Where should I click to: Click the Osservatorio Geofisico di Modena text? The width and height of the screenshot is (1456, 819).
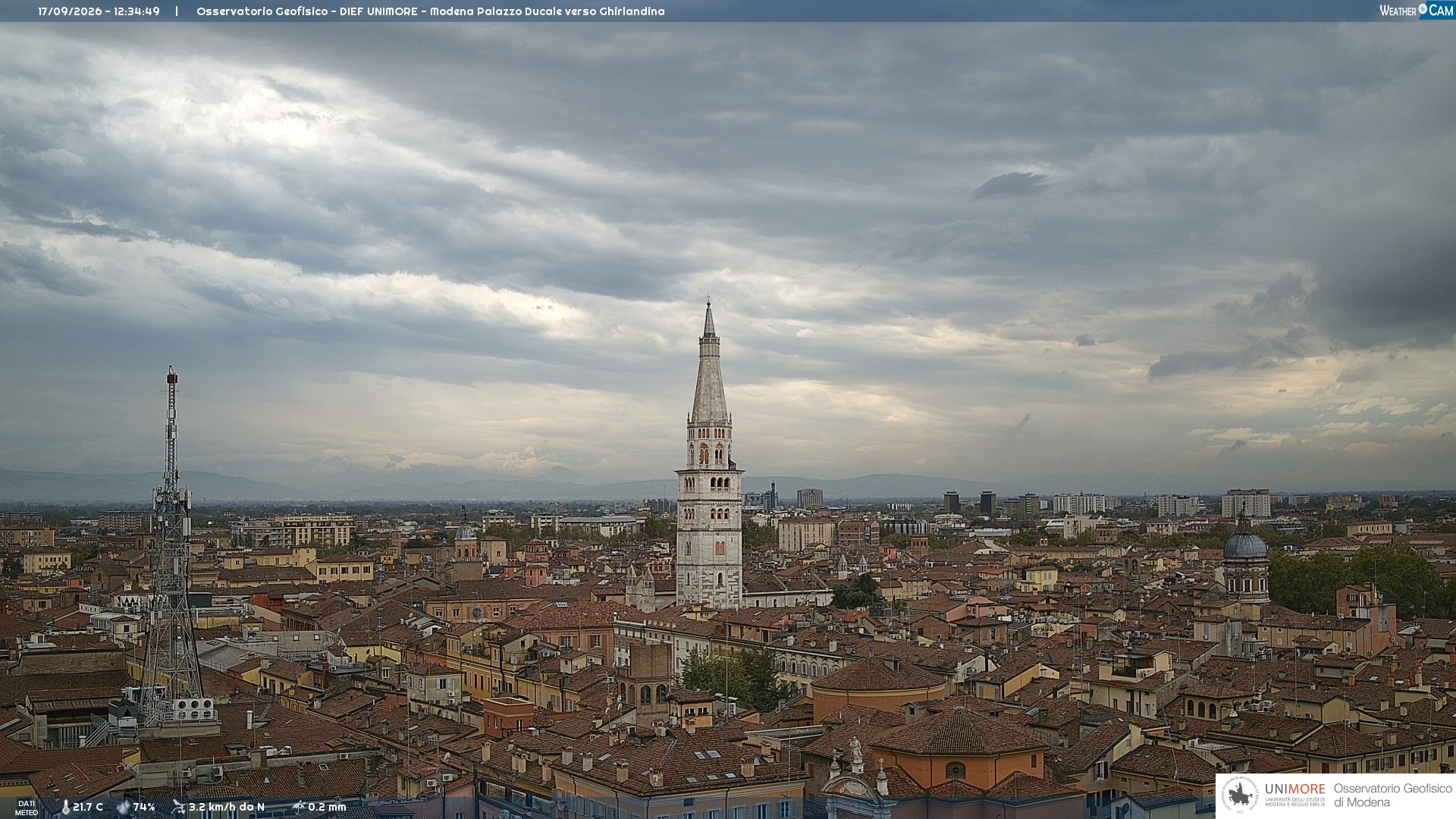point(1392,795)
